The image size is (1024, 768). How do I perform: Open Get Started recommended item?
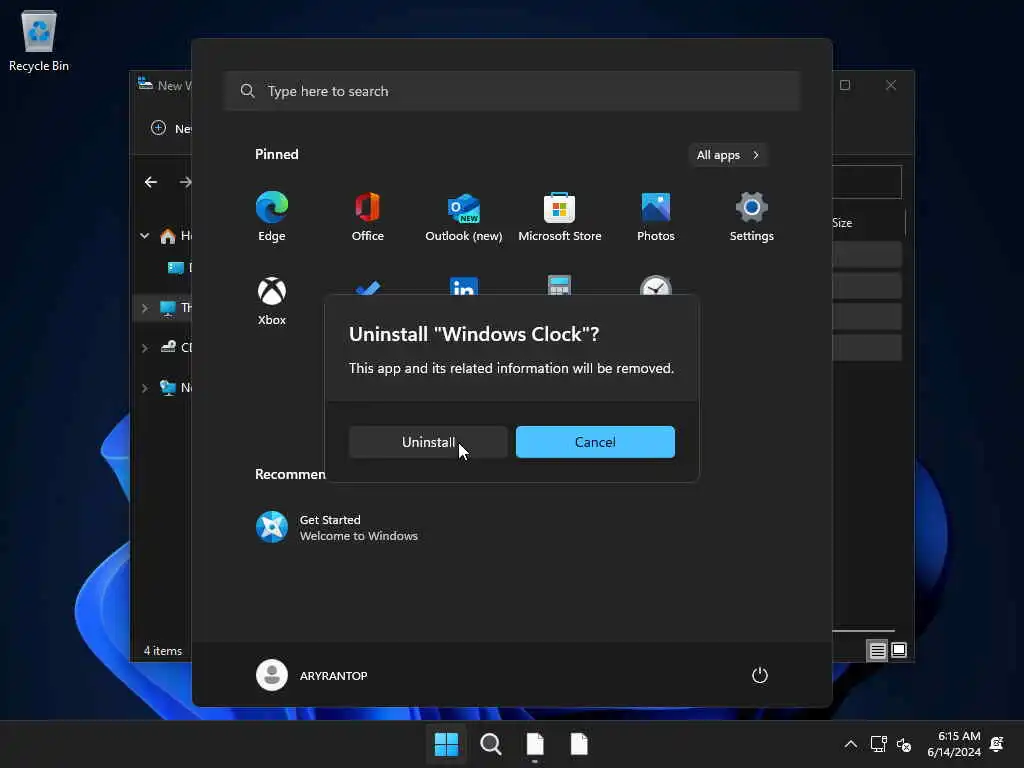[336, 527]
